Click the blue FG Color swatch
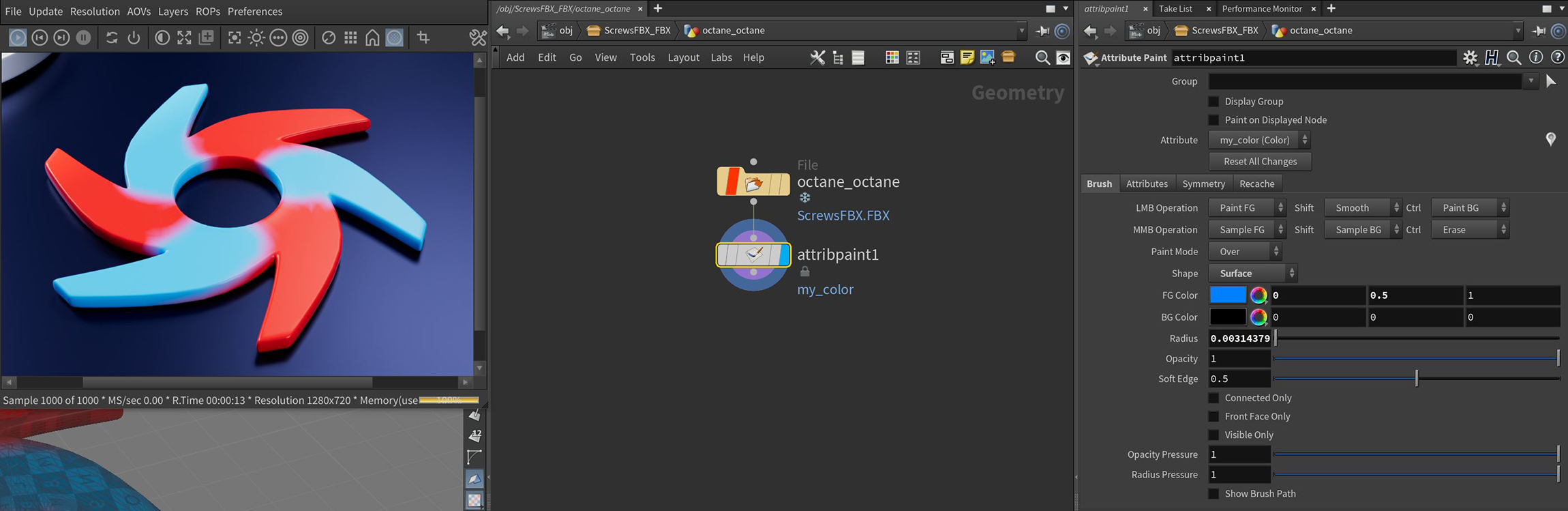The image size is (1568, 511). tap(1227, 295)
